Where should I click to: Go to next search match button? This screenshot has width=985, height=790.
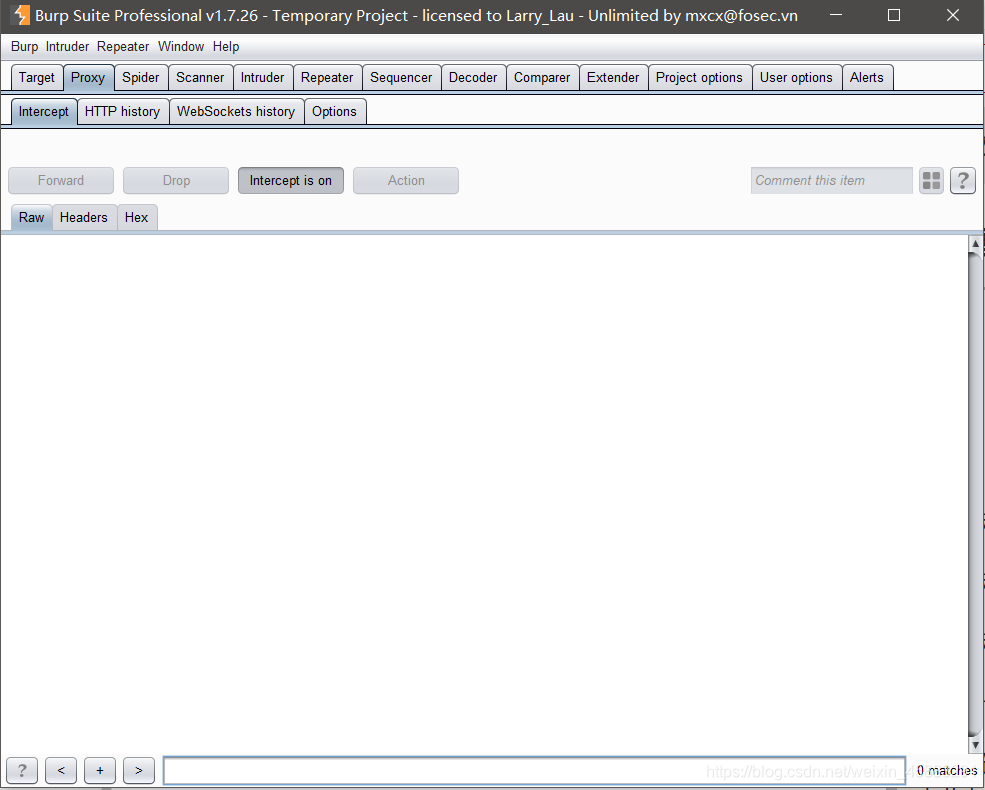pyautogui.click(x=139, y=770)
